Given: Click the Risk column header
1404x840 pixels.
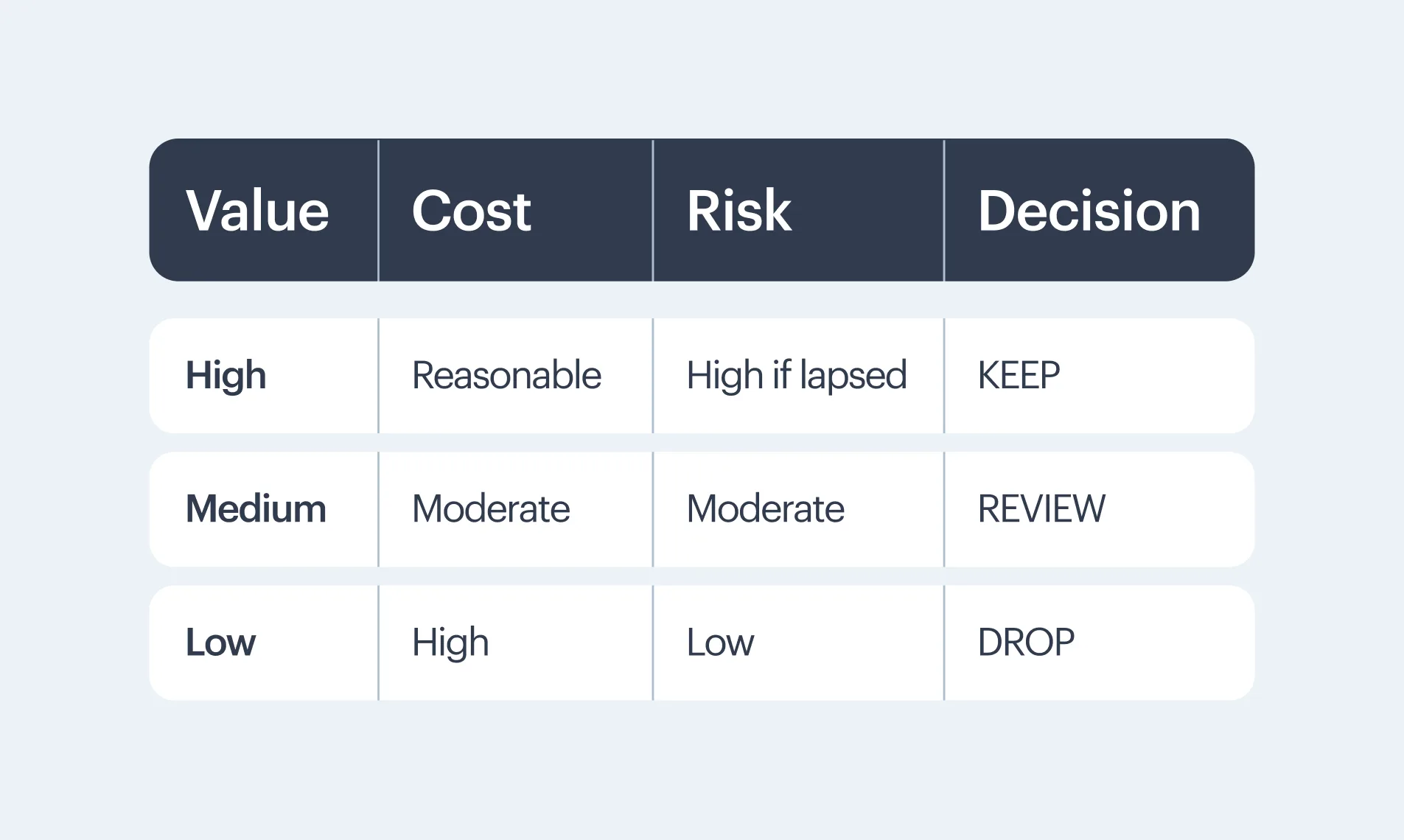Looking at the screenshot, I should coord(738,211).
